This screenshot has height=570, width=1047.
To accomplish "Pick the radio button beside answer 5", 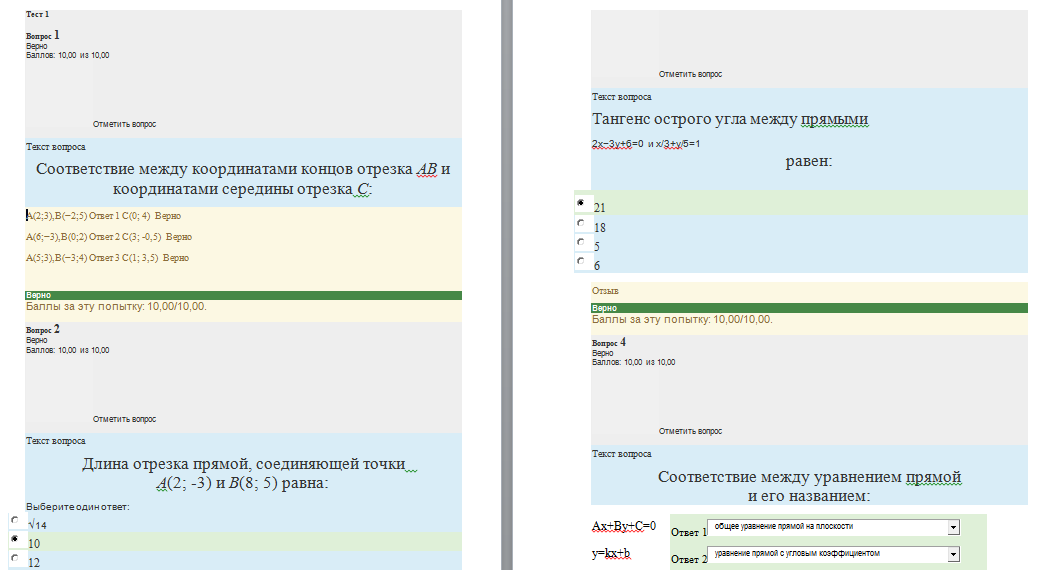I will click(581, 242).
